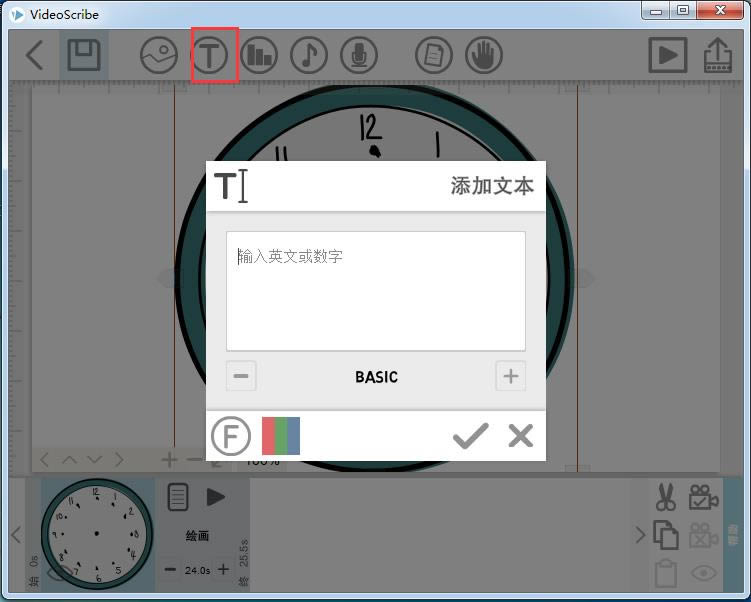
Task: Open element properties icon in timeline
Action: tap(178, 497)
